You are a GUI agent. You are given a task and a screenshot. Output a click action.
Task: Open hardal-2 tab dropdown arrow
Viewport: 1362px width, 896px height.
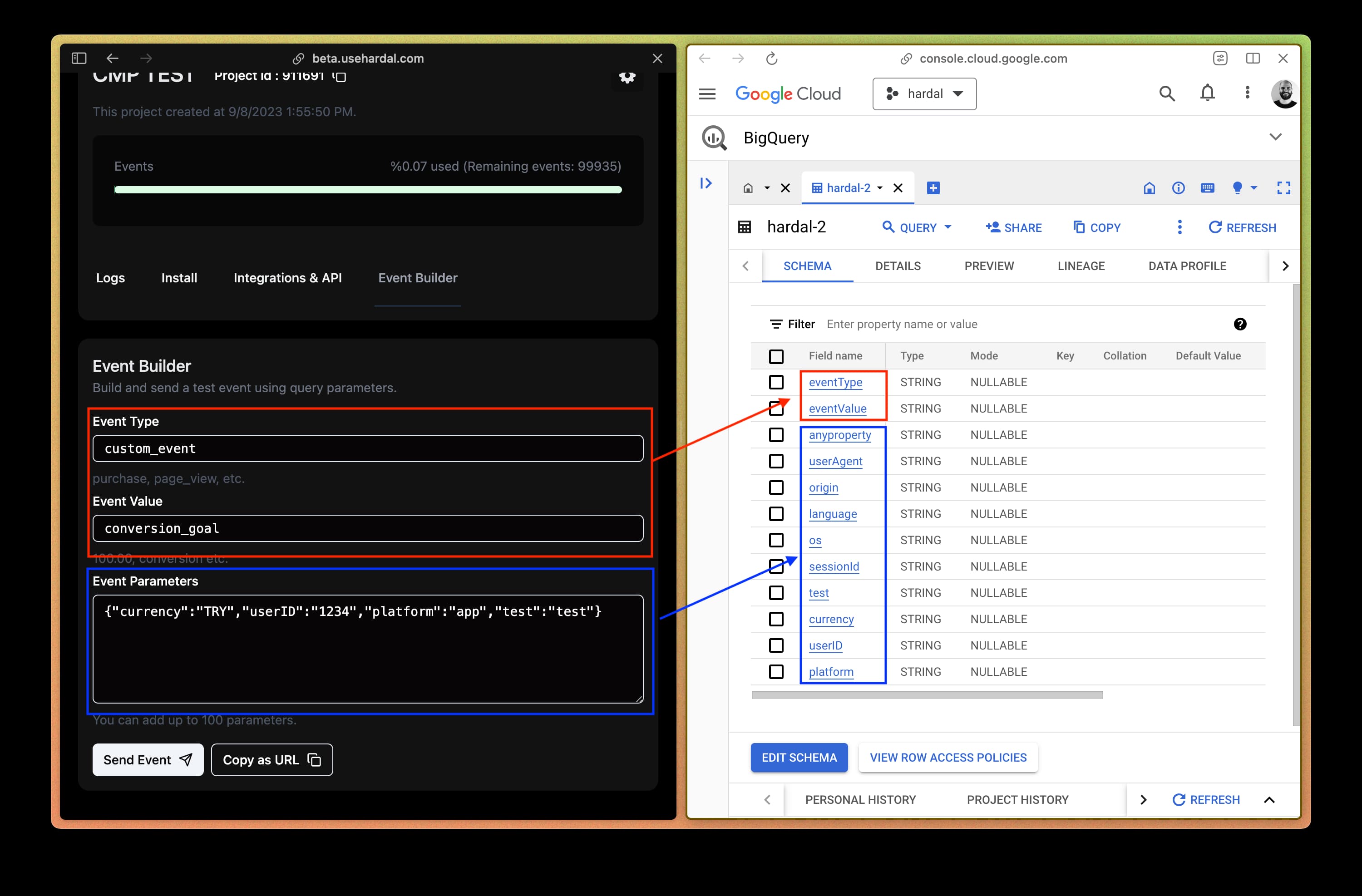pyautogui.click(x=880, y=188)
